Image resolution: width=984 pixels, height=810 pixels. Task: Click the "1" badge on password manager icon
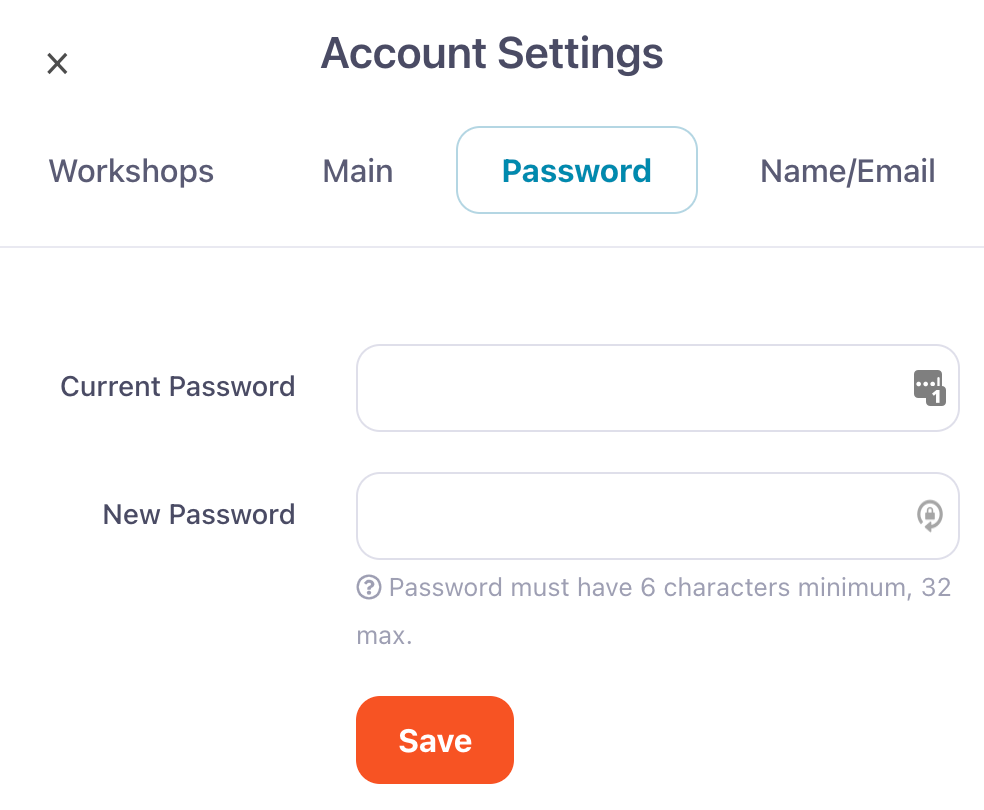pos(937,397)
